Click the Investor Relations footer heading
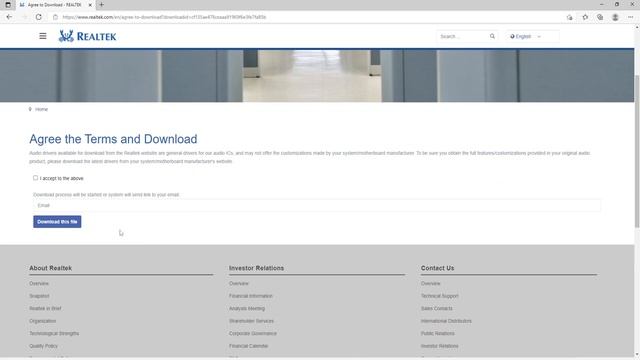640x360 pixels. coord(256,268)
